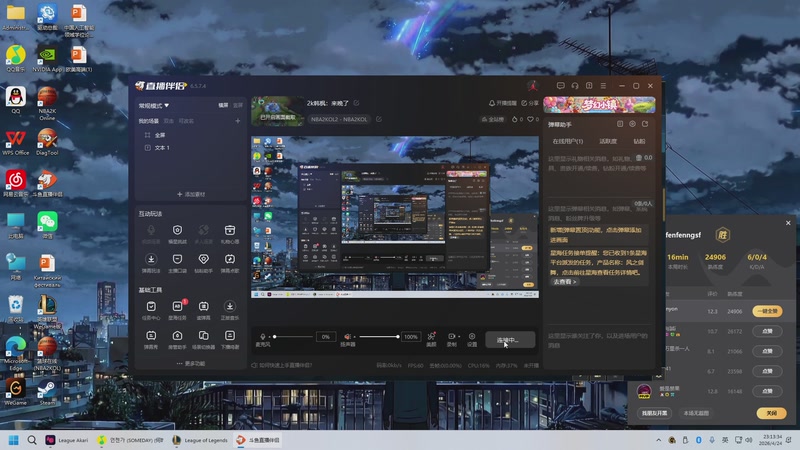The image size is (800, 450).
Task: Open taskbar search icon
Action: (x=32, y=440)
